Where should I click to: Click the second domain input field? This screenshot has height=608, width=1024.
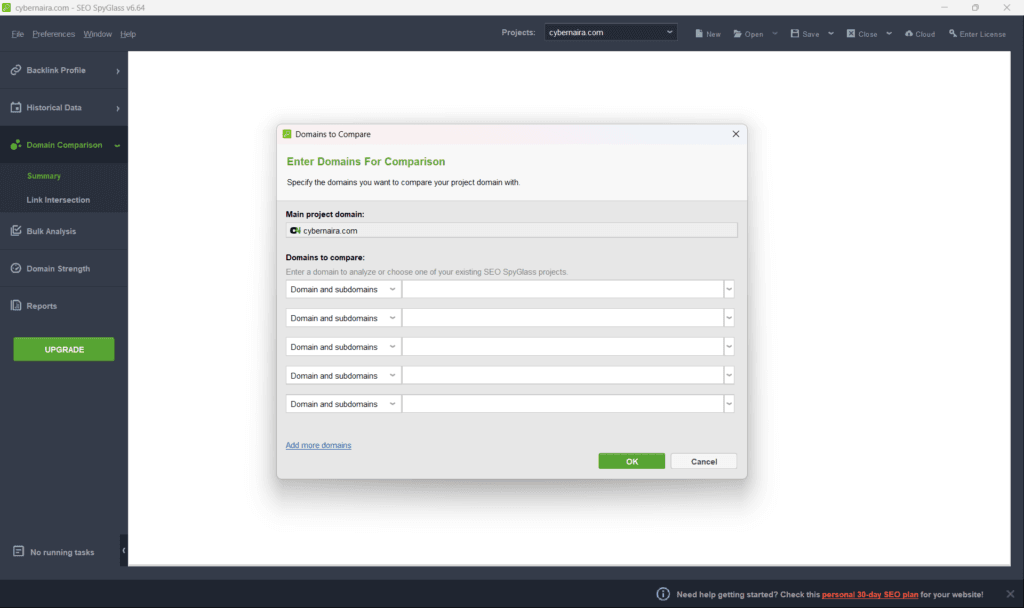pos(562,317)
